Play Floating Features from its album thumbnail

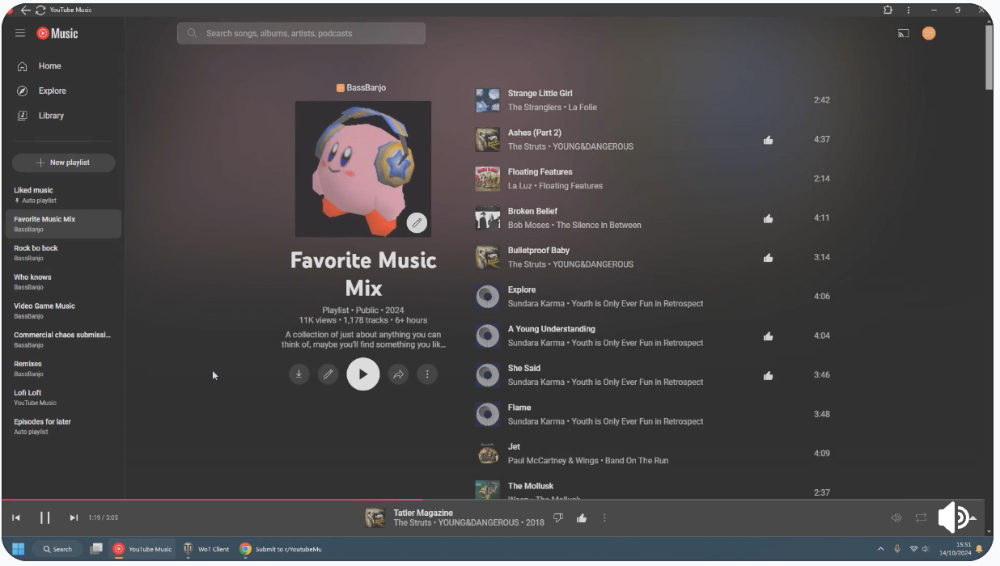[x=488, y=179]
